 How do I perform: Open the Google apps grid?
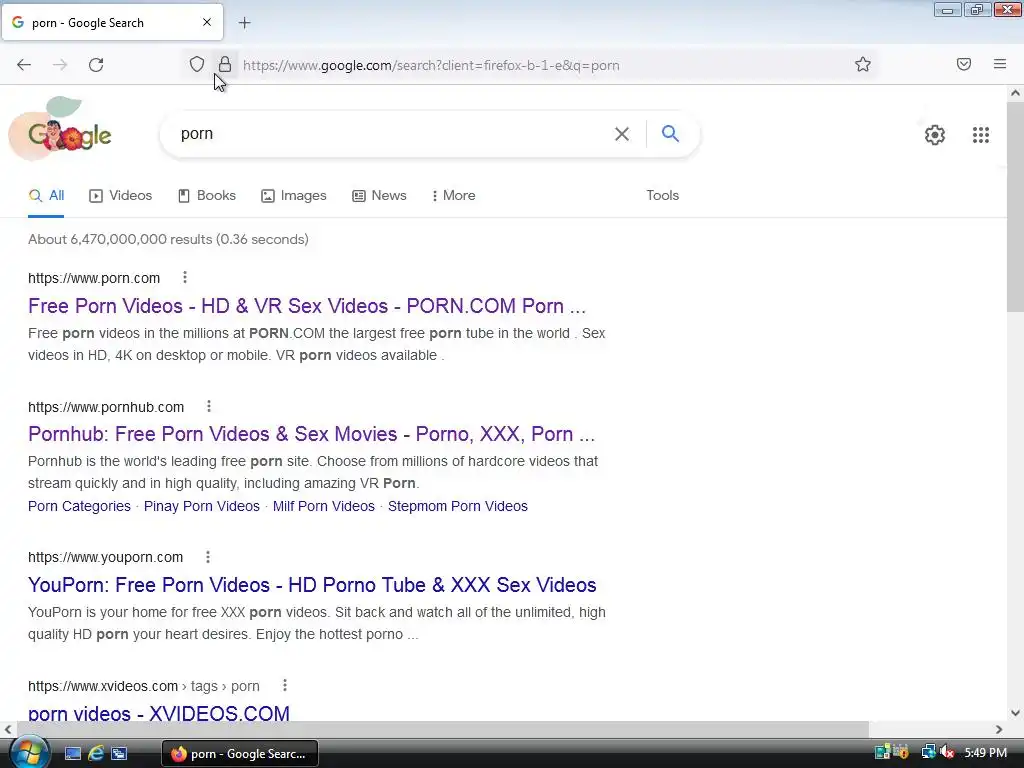[980, 135]
